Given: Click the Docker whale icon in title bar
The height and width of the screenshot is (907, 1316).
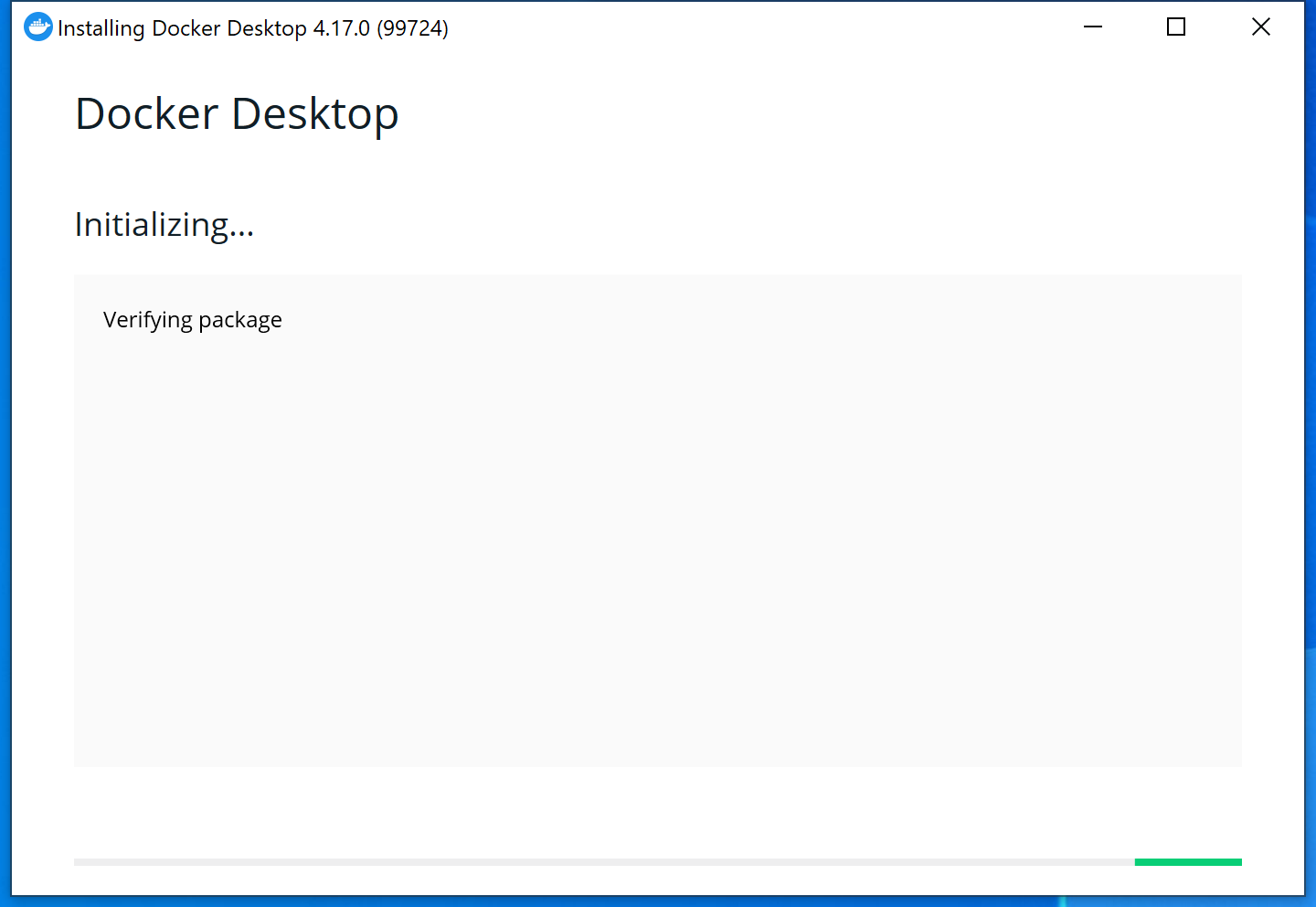Looking at the screenshot, I should point(37,27).
